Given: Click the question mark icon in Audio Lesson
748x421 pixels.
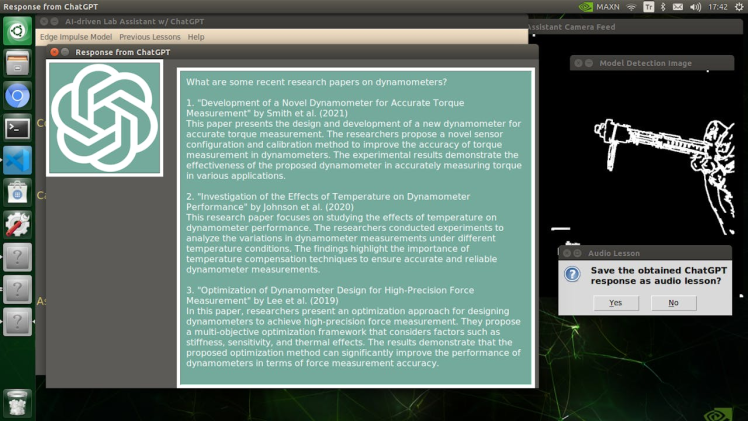Looking at the screenshot, I should (x=572, y=274).
